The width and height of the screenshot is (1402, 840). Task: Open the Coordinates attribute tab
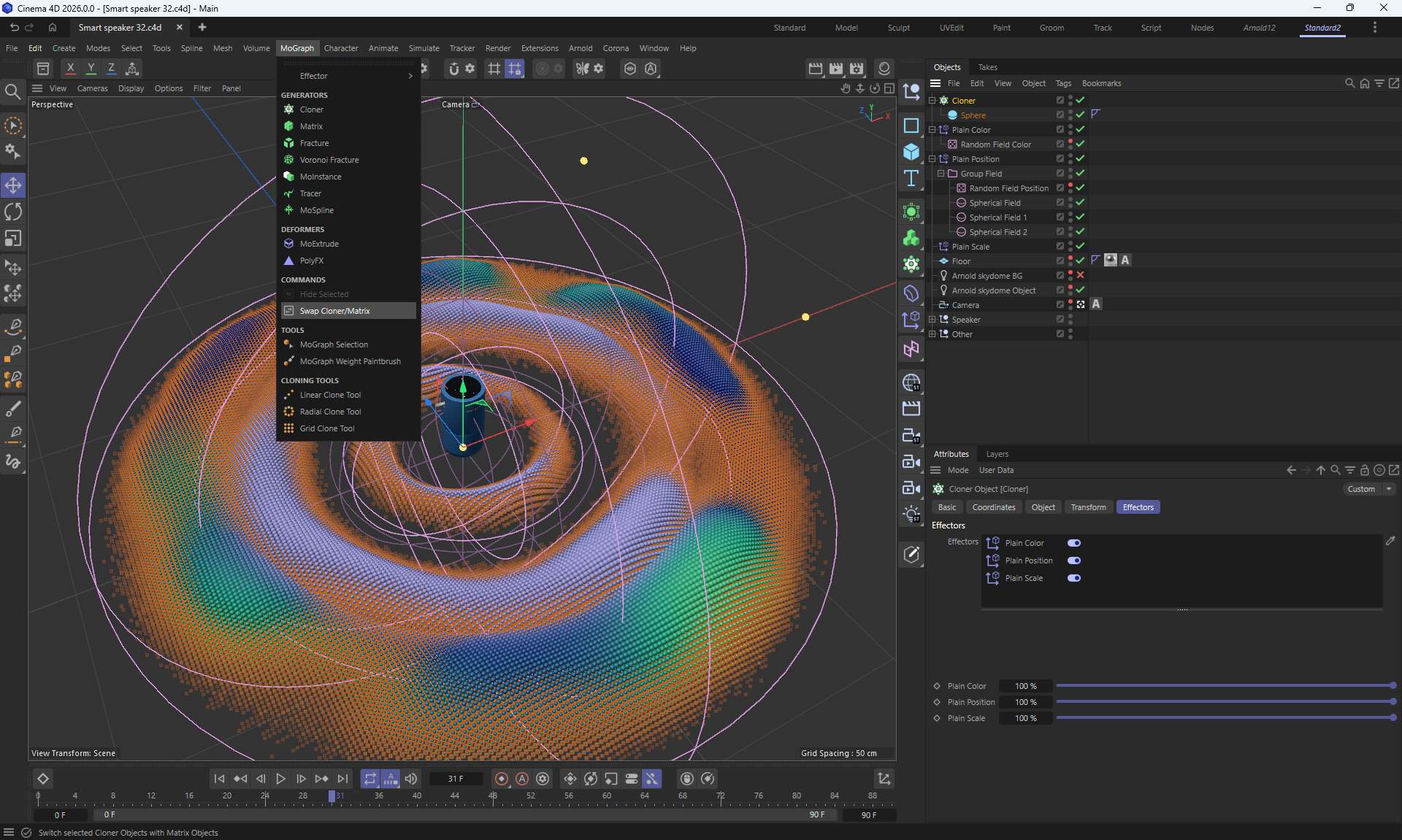click(x=993, y=507)
